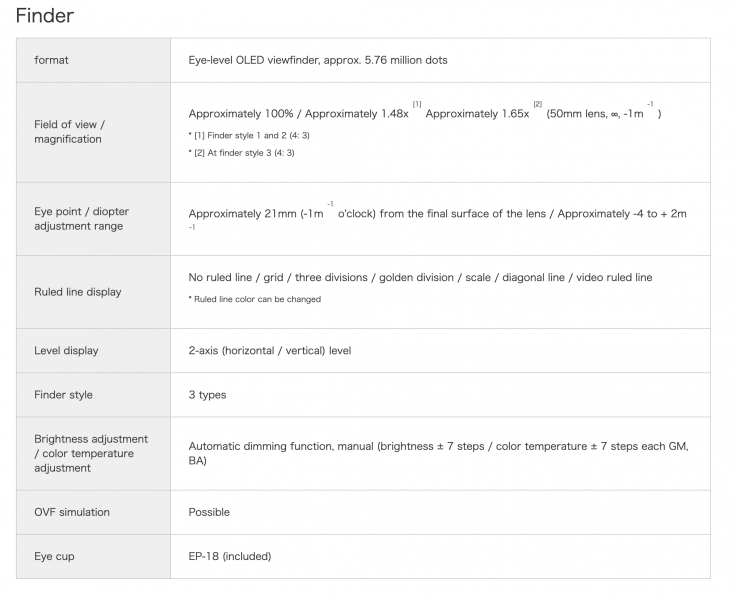
Task: Click the '2-axis (horizontal / vertical) level' value
Action: coord(270,351)
